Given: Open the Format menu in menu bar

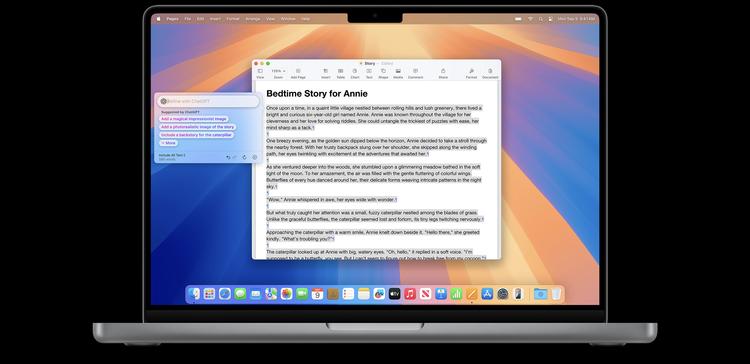Looking at the screenshot, I should [x=233, y=19].
